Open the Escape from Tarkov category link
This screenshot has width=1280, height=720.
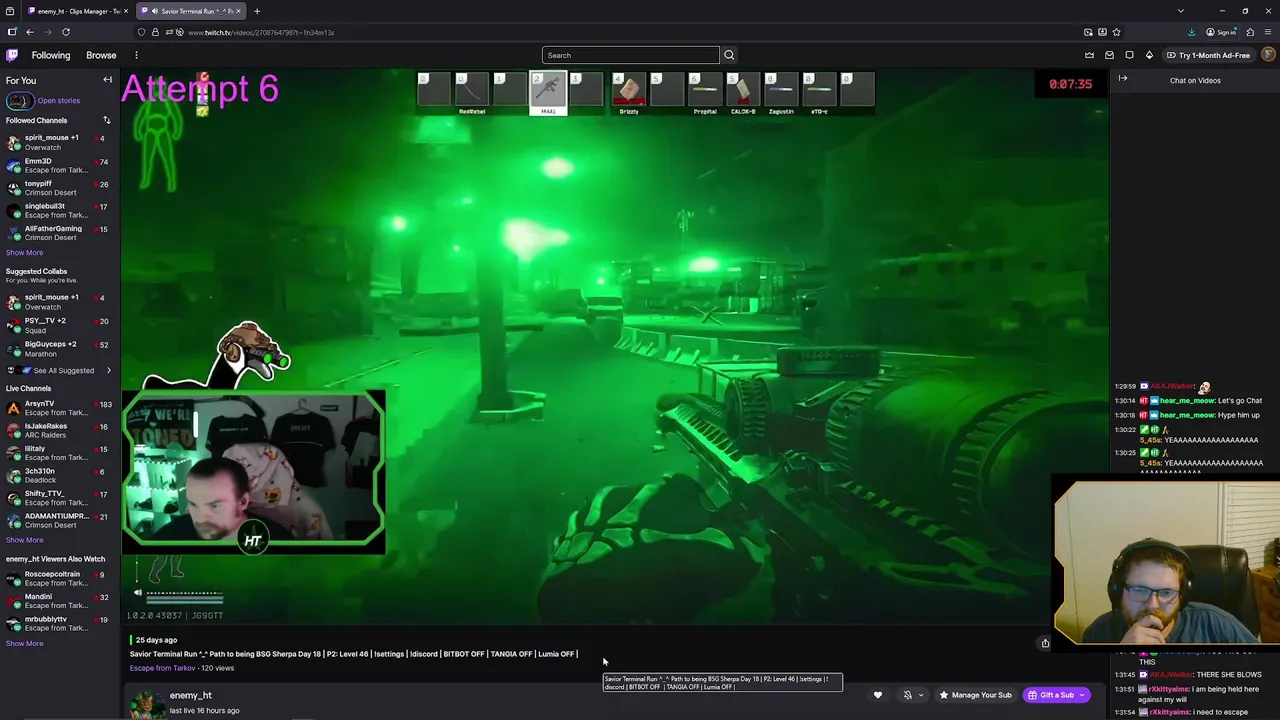(x=162, y=668)
